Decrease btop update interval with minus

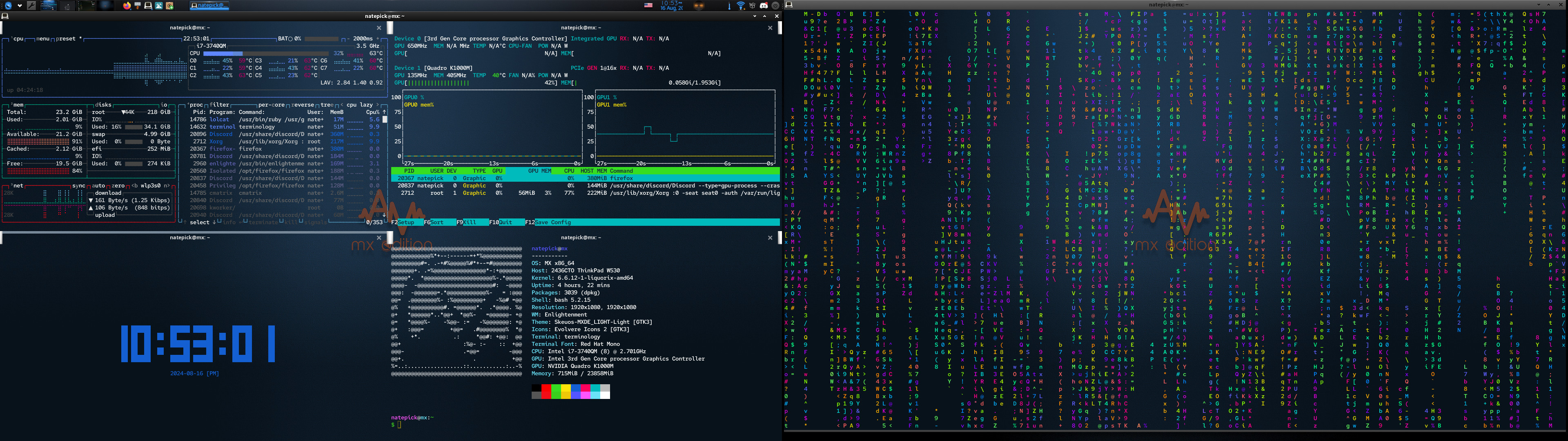pos(348,38)
